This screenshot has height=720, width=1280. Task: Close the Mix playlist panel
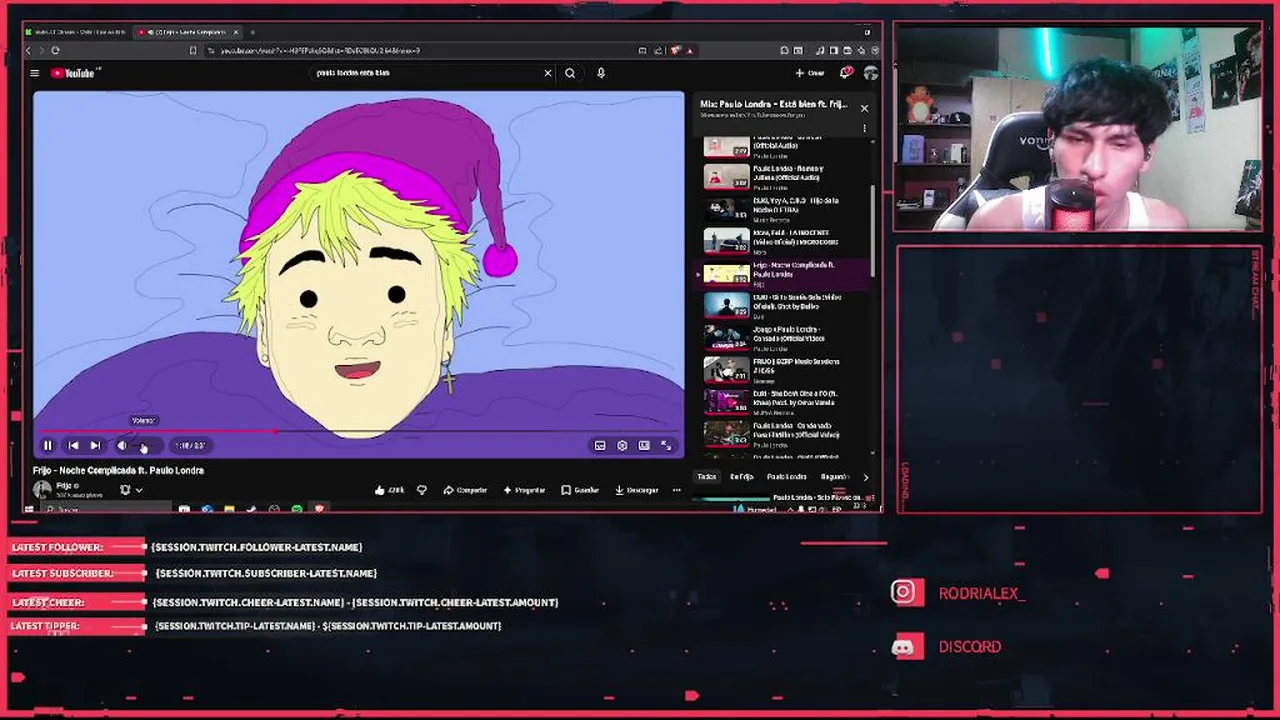(864, 108)
